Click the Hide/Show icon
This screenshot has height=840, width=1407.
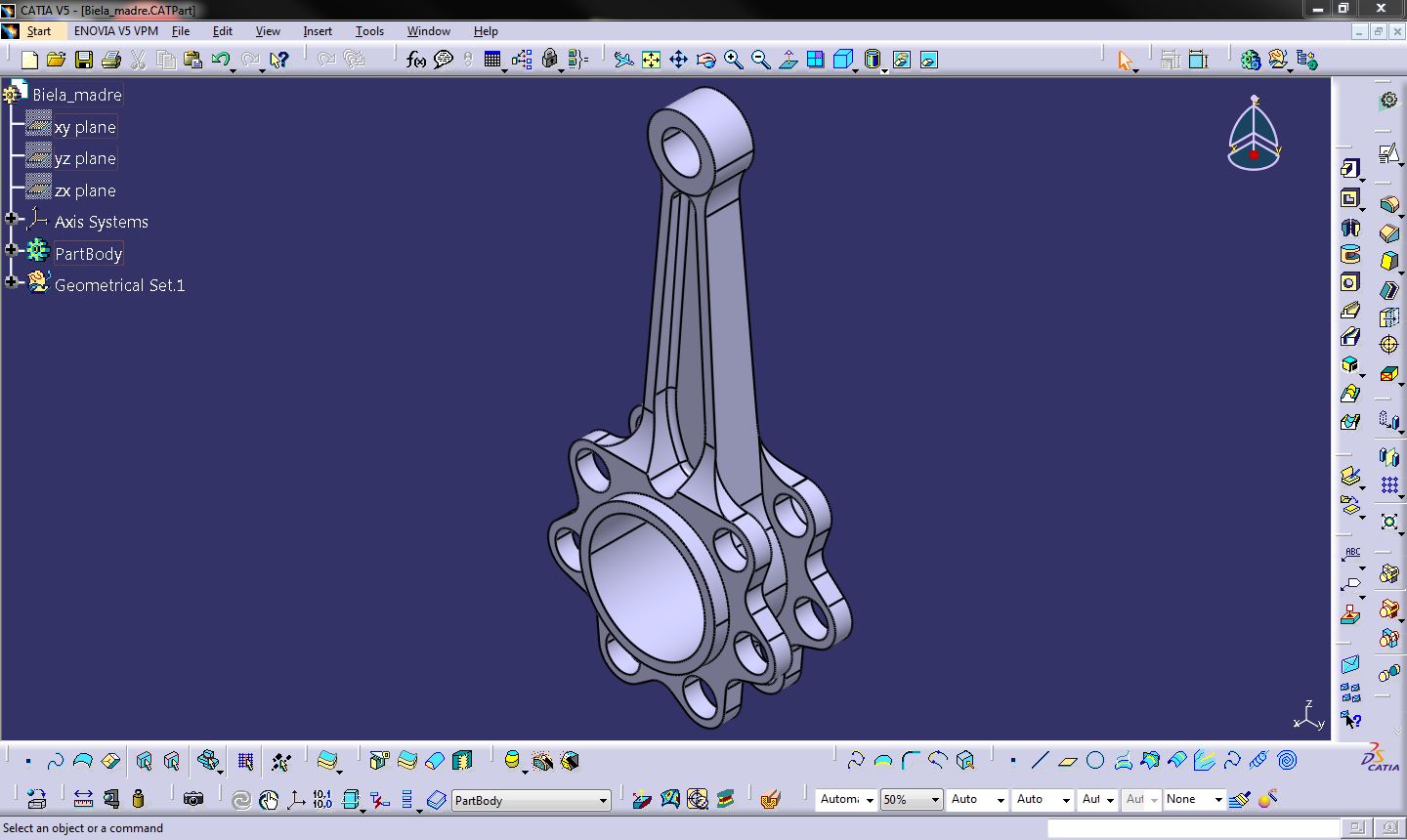click(901, 61)
